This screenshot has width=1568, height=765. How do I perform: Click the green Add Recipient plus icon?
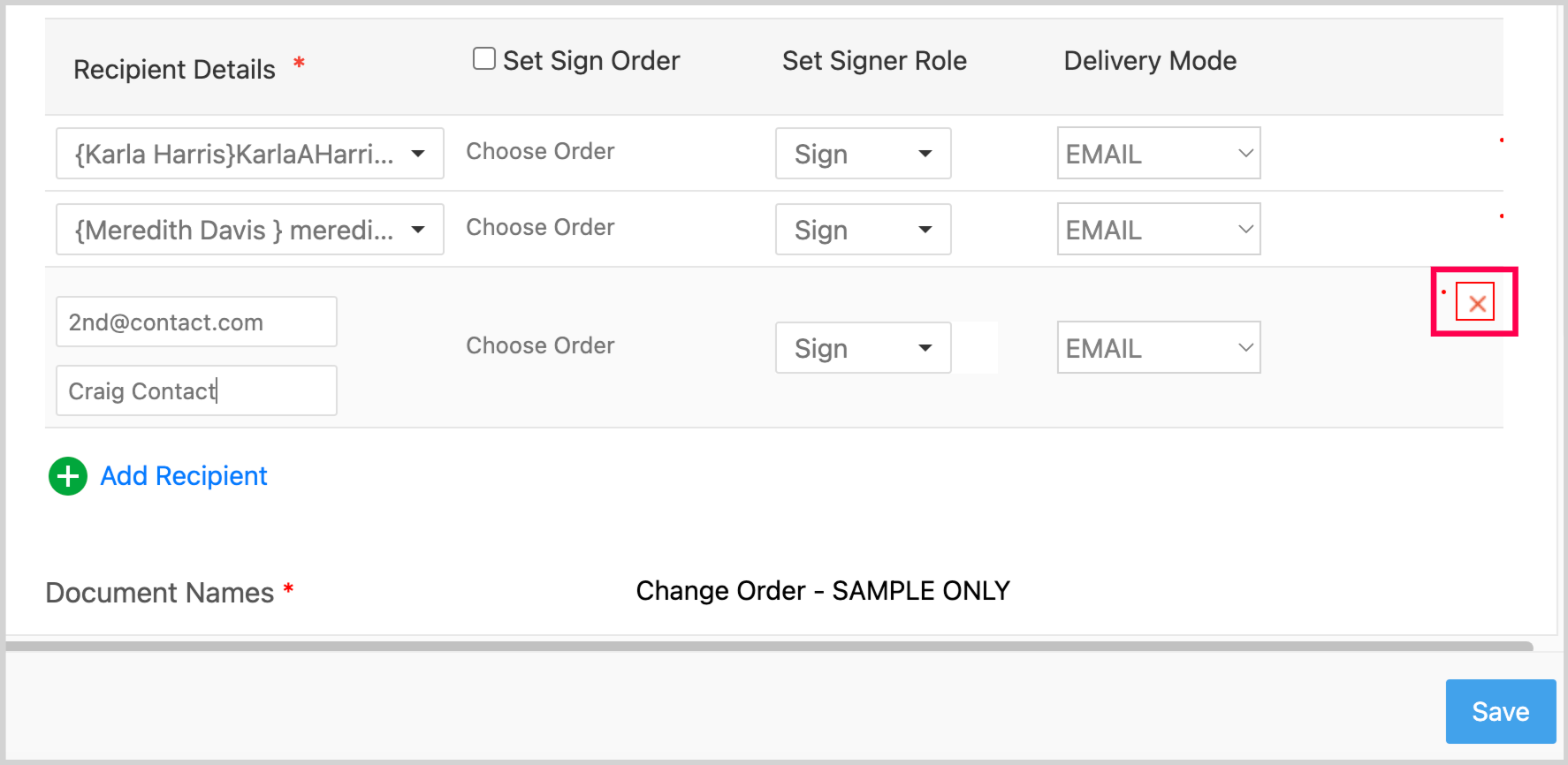click(68, 476)
